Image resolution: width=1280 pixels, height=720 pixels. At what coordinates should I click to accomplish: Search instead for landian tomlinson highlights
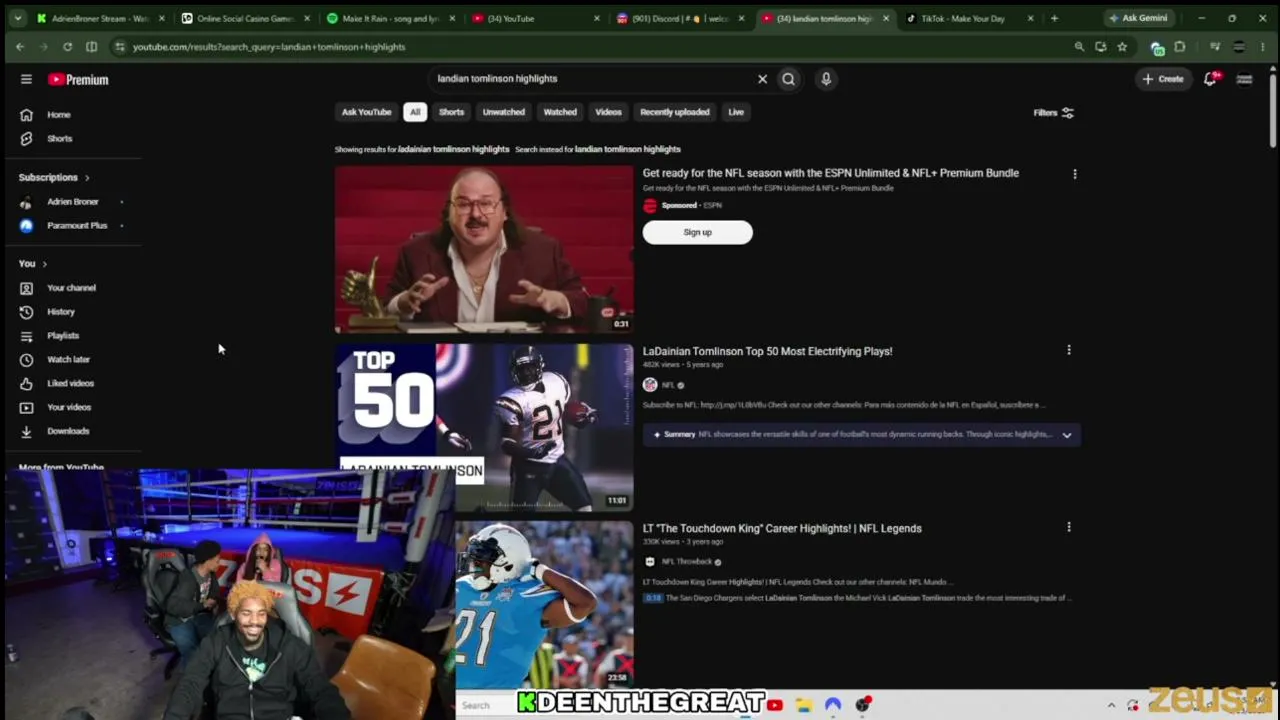(x=628, y=150)
